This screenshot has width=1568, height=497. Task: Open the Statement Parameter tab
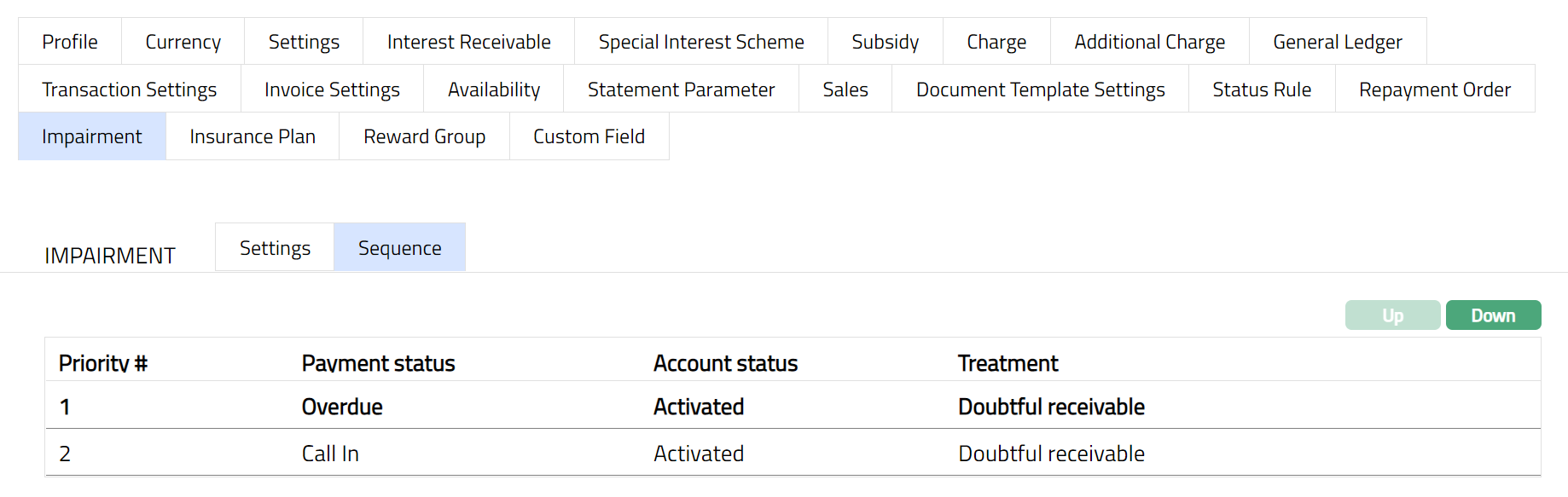tap(681, 90)
